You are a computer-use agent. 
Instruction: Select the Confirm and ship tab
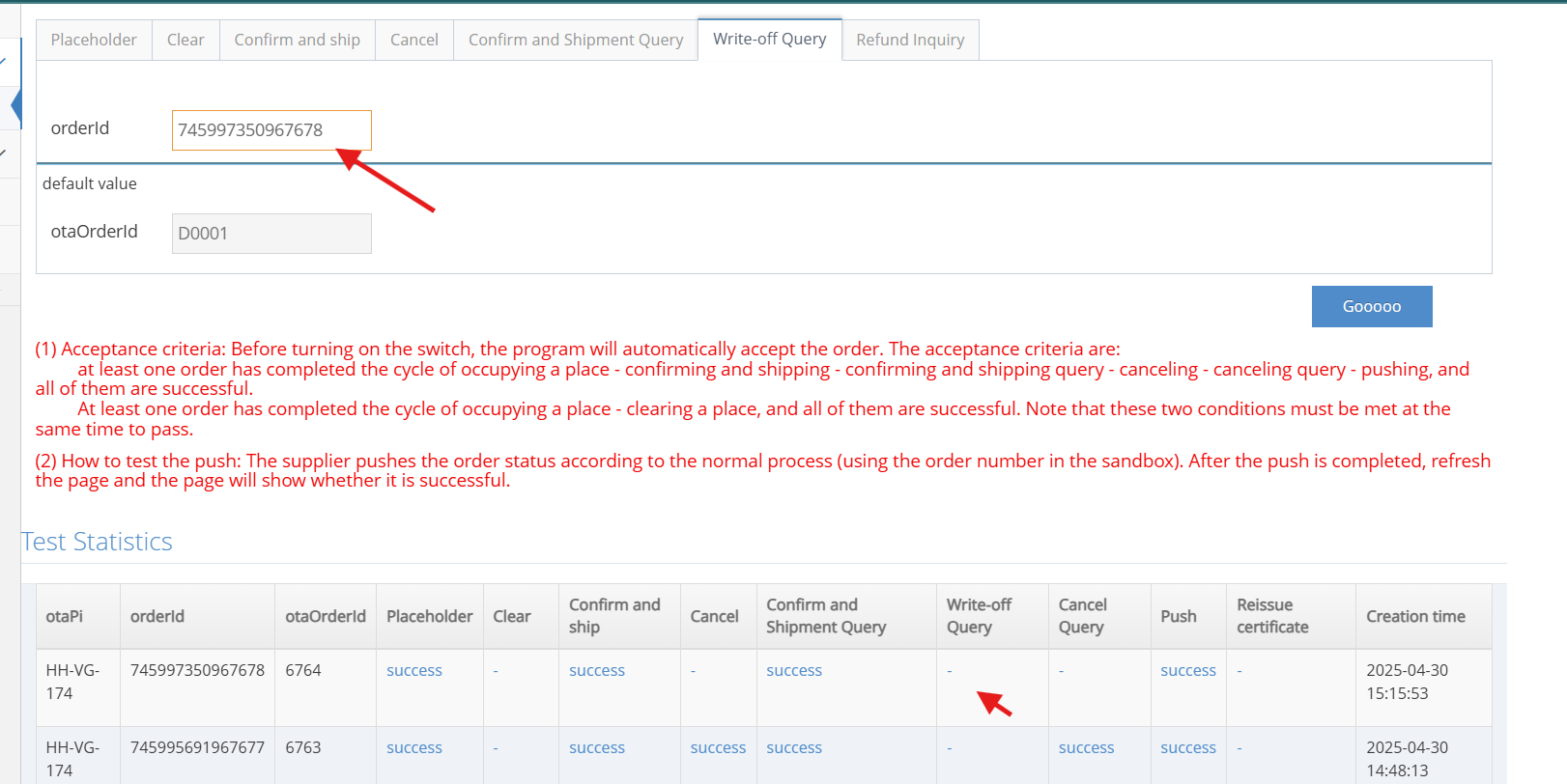(297, 40)
